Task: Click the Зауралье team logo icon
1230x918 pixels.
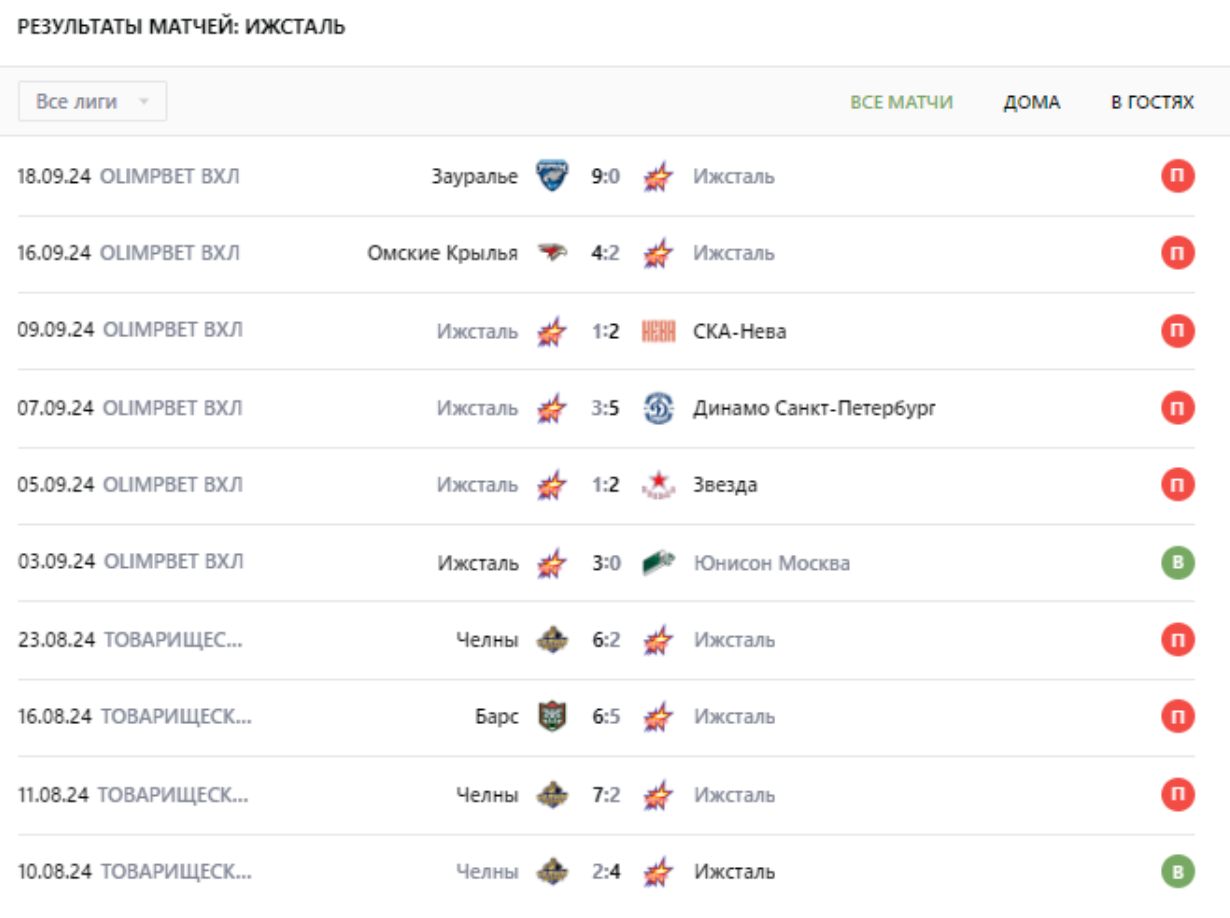Action: [552, 177]
